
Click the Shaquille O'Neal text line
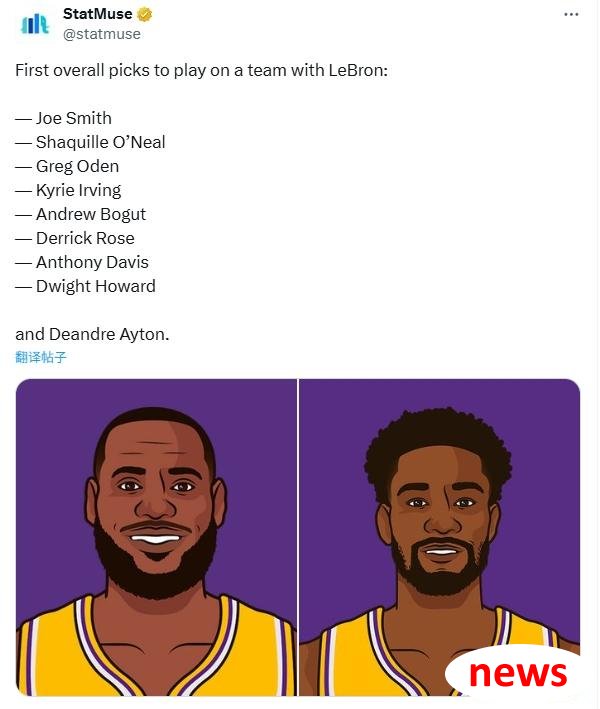90,142
